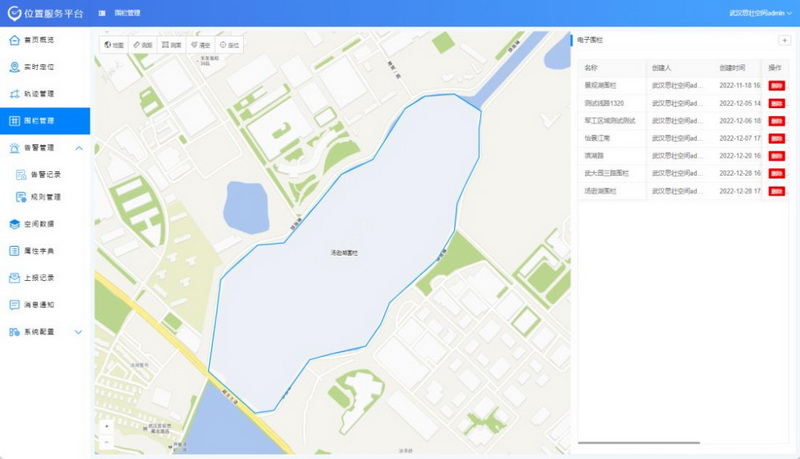Click the locate (定位) toolbar button
This screenshot has width=800, height=459.
pyautogui.click(x=229, y=45)
